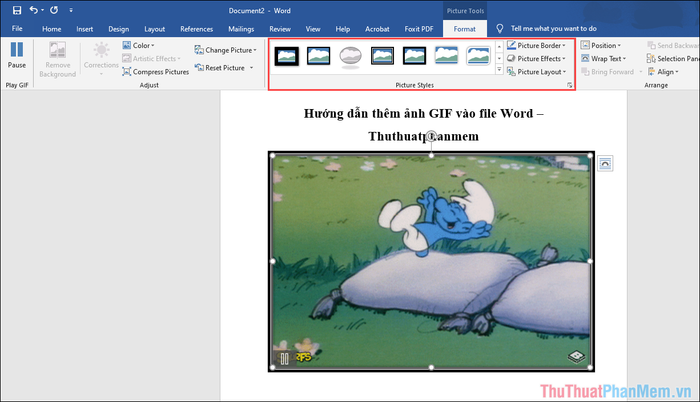Open Change Picture dropdown

[225, 50]
